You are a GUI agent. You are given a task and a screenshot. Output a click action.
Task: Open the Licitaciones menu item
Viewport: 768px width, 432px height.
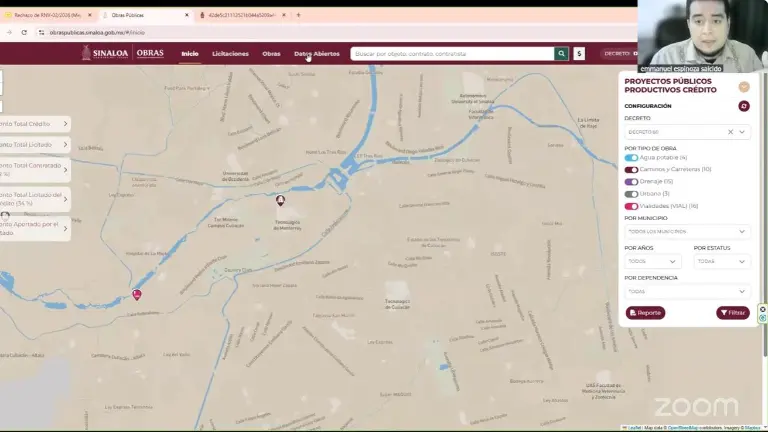pyautogui.click(x=230, y=54)
